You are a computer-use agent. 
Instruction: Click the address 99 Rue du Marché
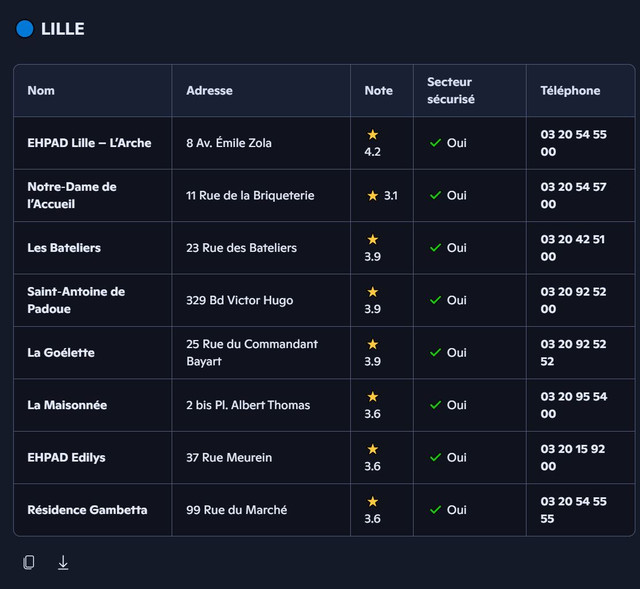pyautogui.click(x=237, y=510)
